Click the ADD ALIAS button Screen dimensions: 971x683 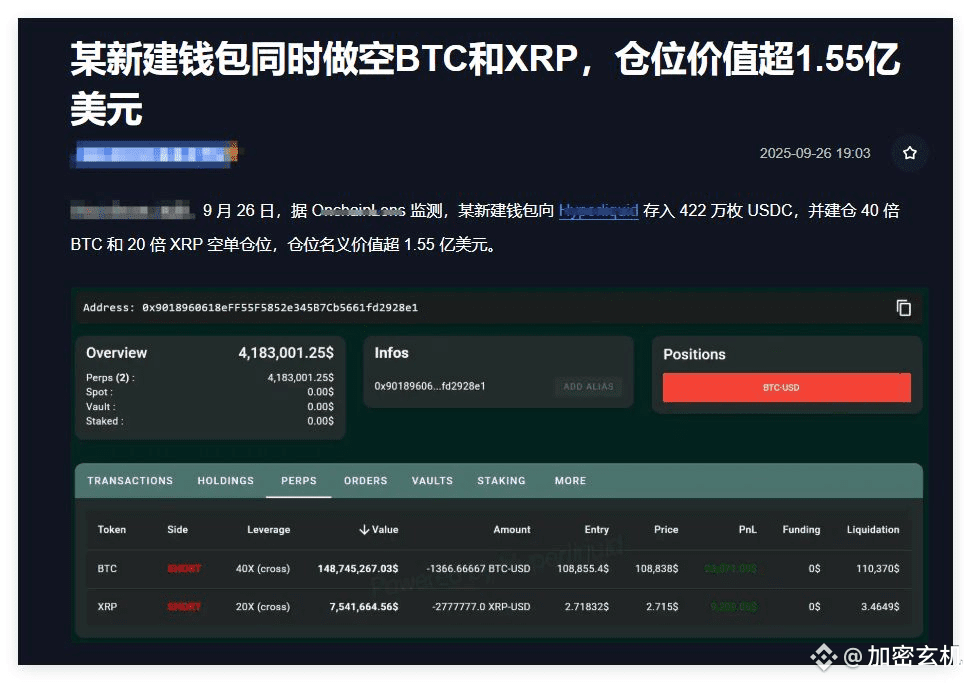tap(588, 386)
